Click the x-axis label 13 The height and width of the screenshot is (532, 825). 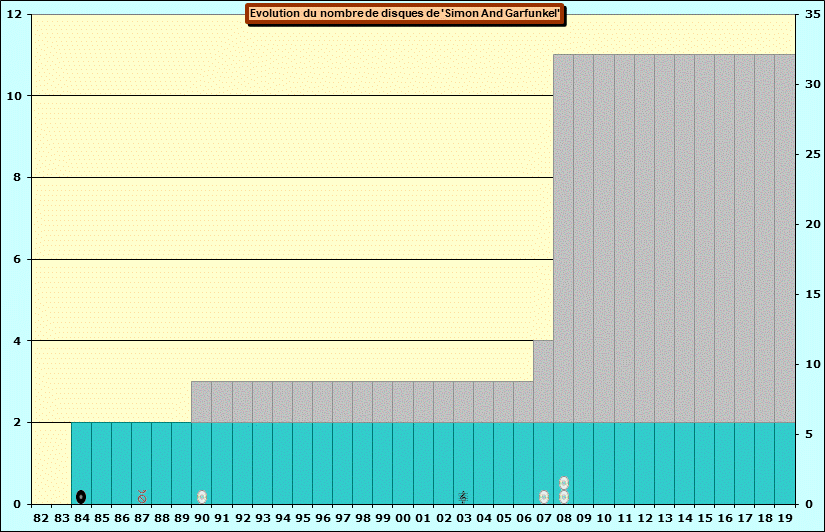[x=664, y=518]
